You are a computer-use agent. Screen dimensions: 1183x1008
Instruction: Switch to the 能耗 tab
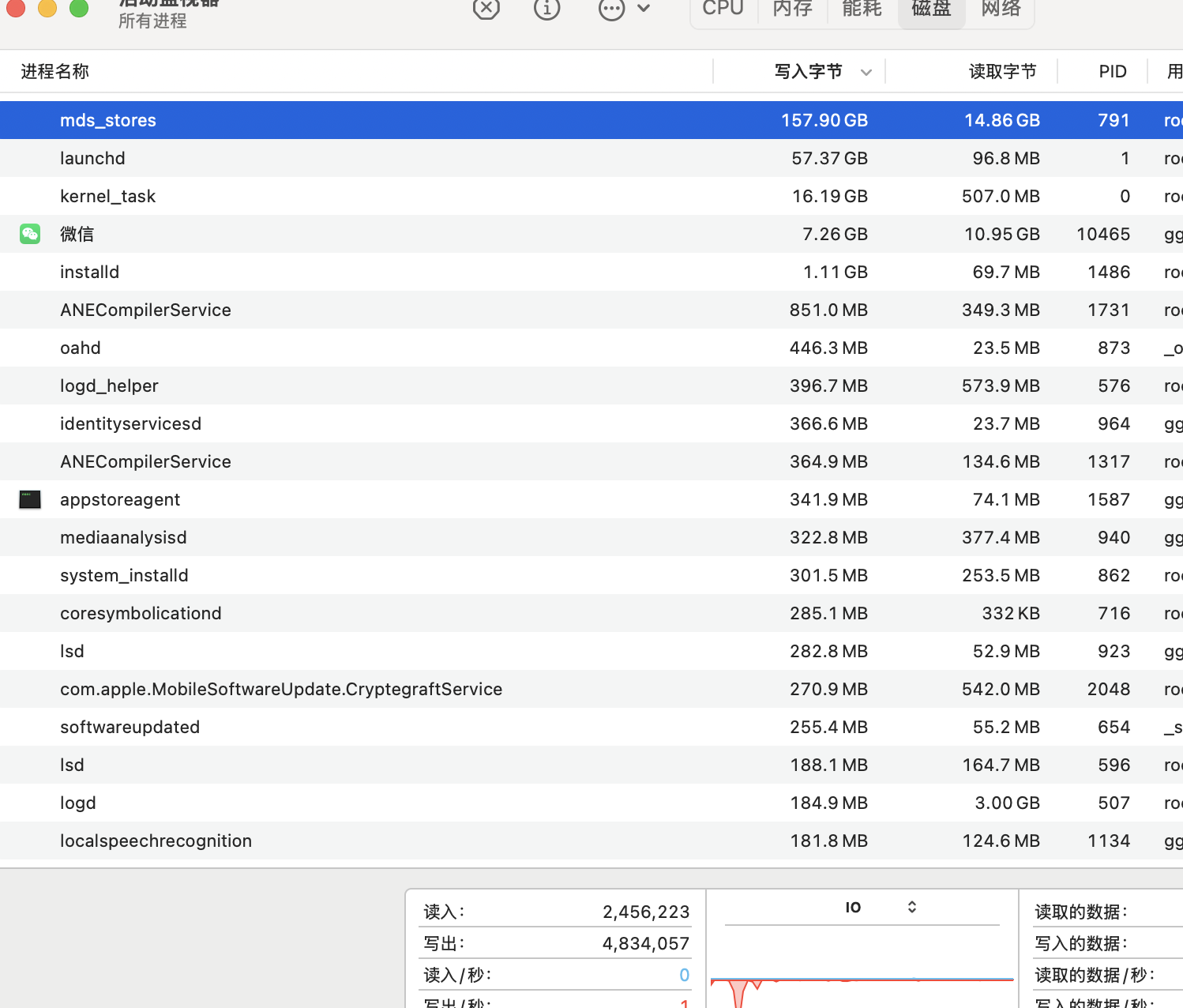point(862,9)
